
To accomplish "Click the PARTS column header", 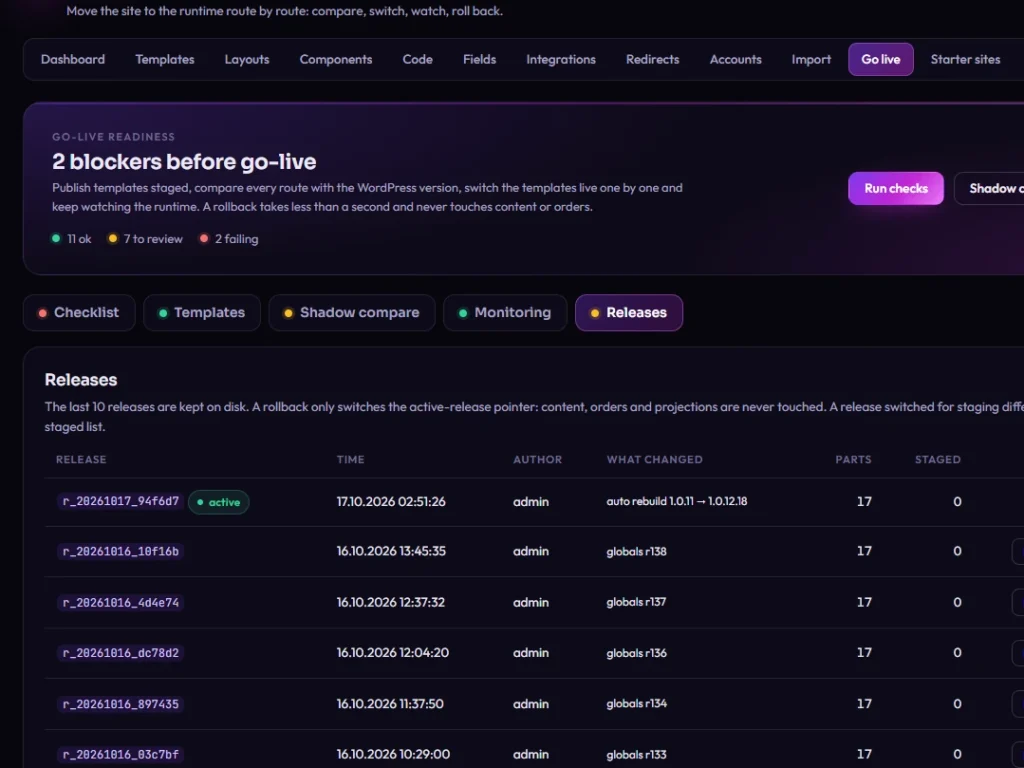I will pyautogui.click(x=853, y=460).
